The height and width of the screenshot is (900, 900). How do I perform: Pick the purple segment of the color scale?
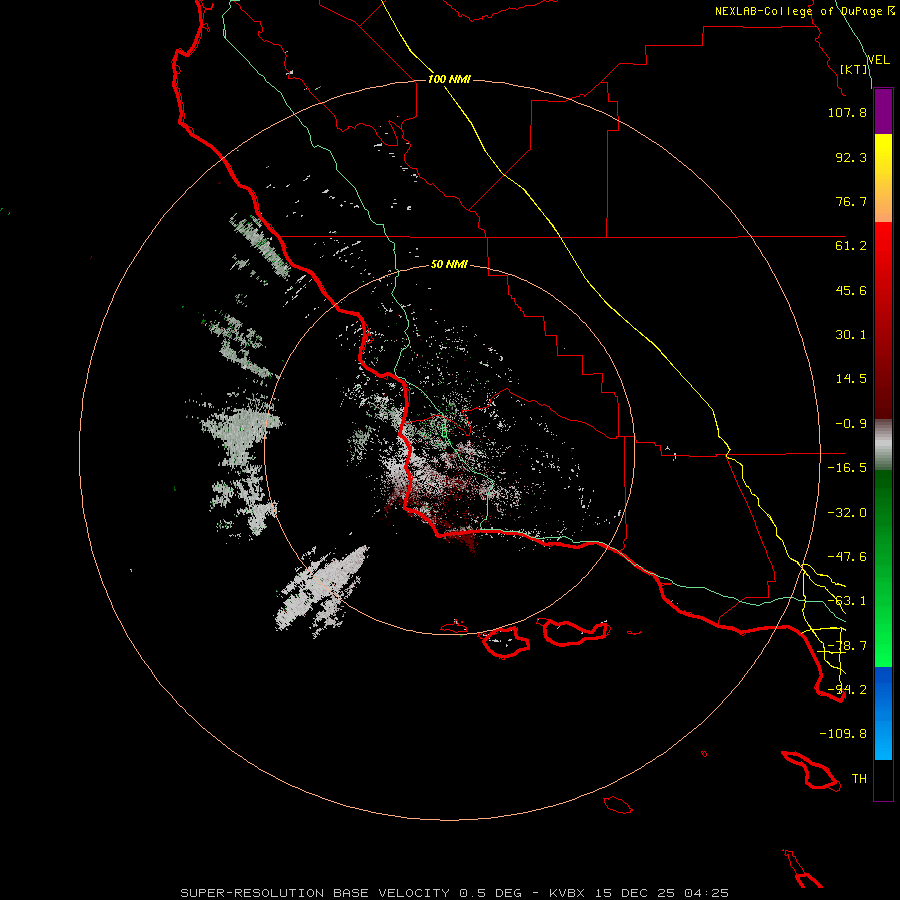pos(883,111)
